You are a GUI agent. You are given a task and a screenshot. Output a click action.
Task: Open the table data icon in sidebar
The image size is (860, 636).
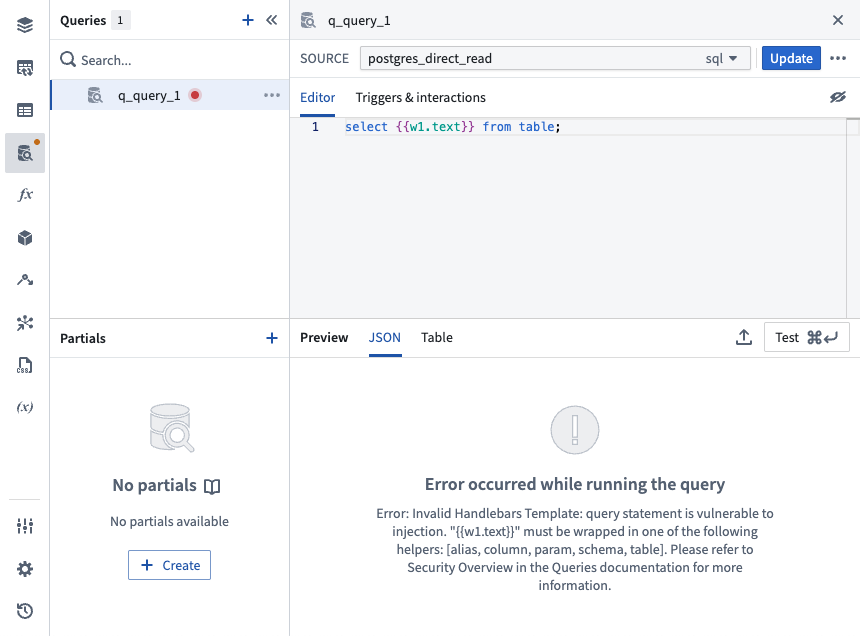click(25, 110)
